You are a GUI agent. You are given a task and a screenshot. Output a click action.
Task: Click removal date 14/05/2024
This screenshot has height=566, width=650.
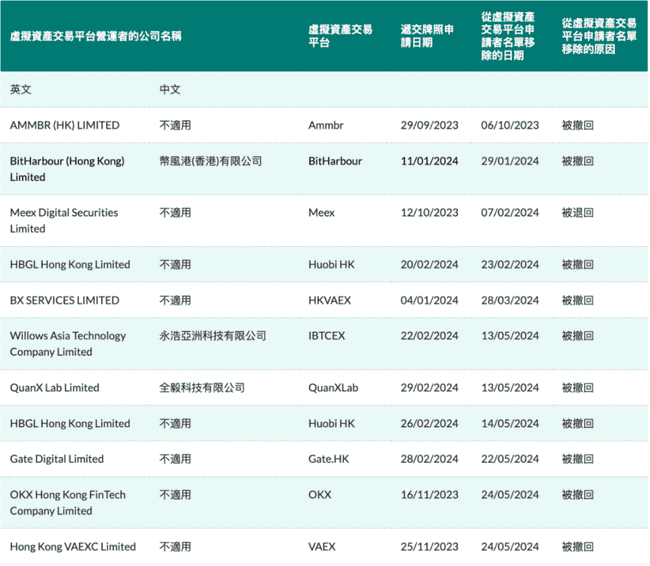pos(510,423)
